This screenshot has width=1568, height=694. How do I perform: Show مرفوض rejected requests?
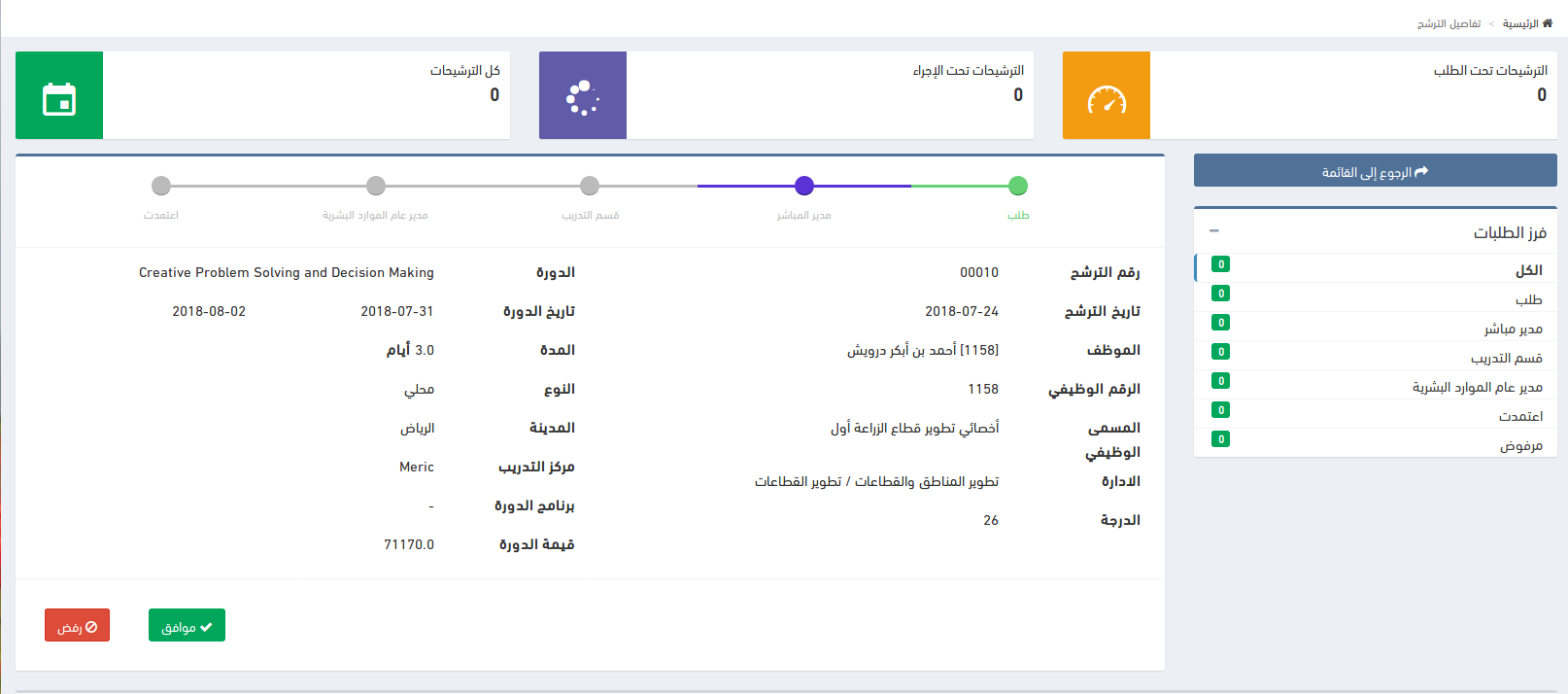(x=1520, y=445)
